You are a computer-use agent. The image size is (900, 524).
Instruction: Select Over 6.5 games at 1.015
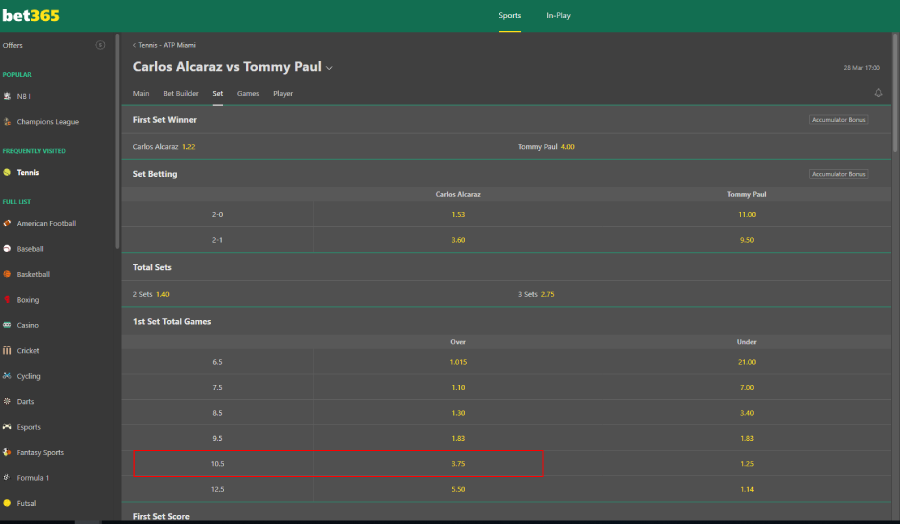pos(458,362)
